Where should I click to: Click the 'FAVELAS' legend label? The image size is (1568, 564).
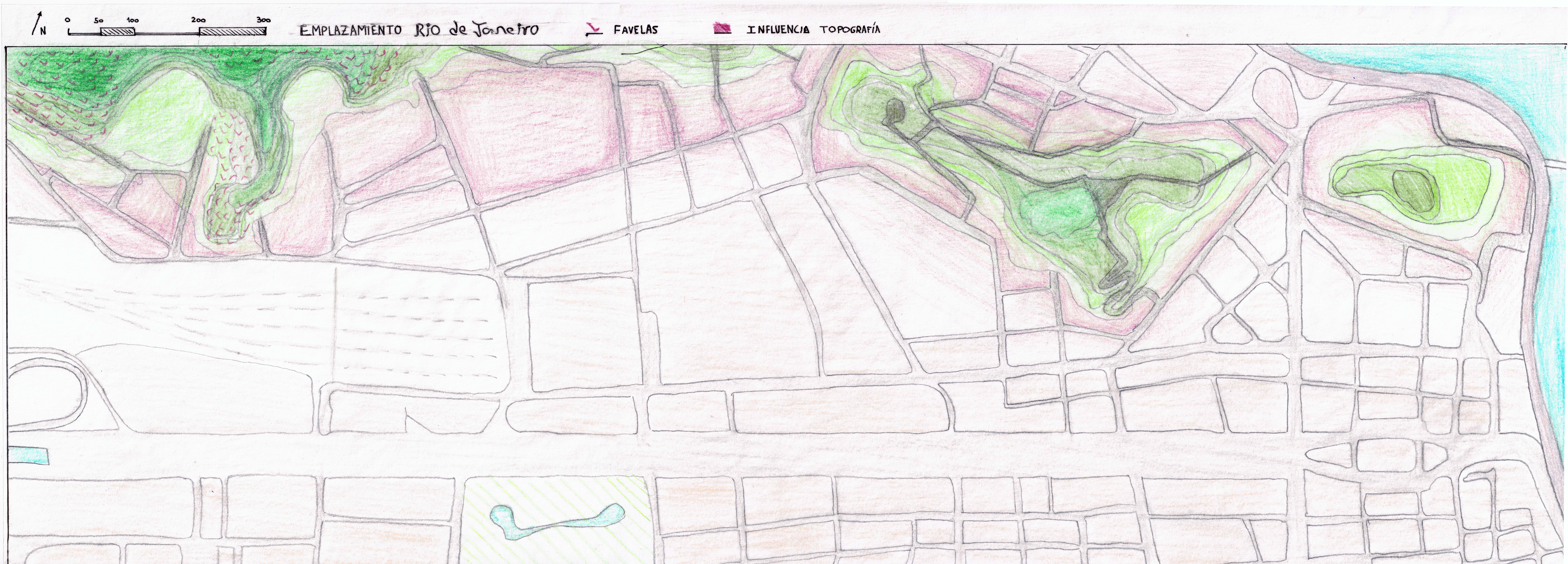(x=635, y=29)
